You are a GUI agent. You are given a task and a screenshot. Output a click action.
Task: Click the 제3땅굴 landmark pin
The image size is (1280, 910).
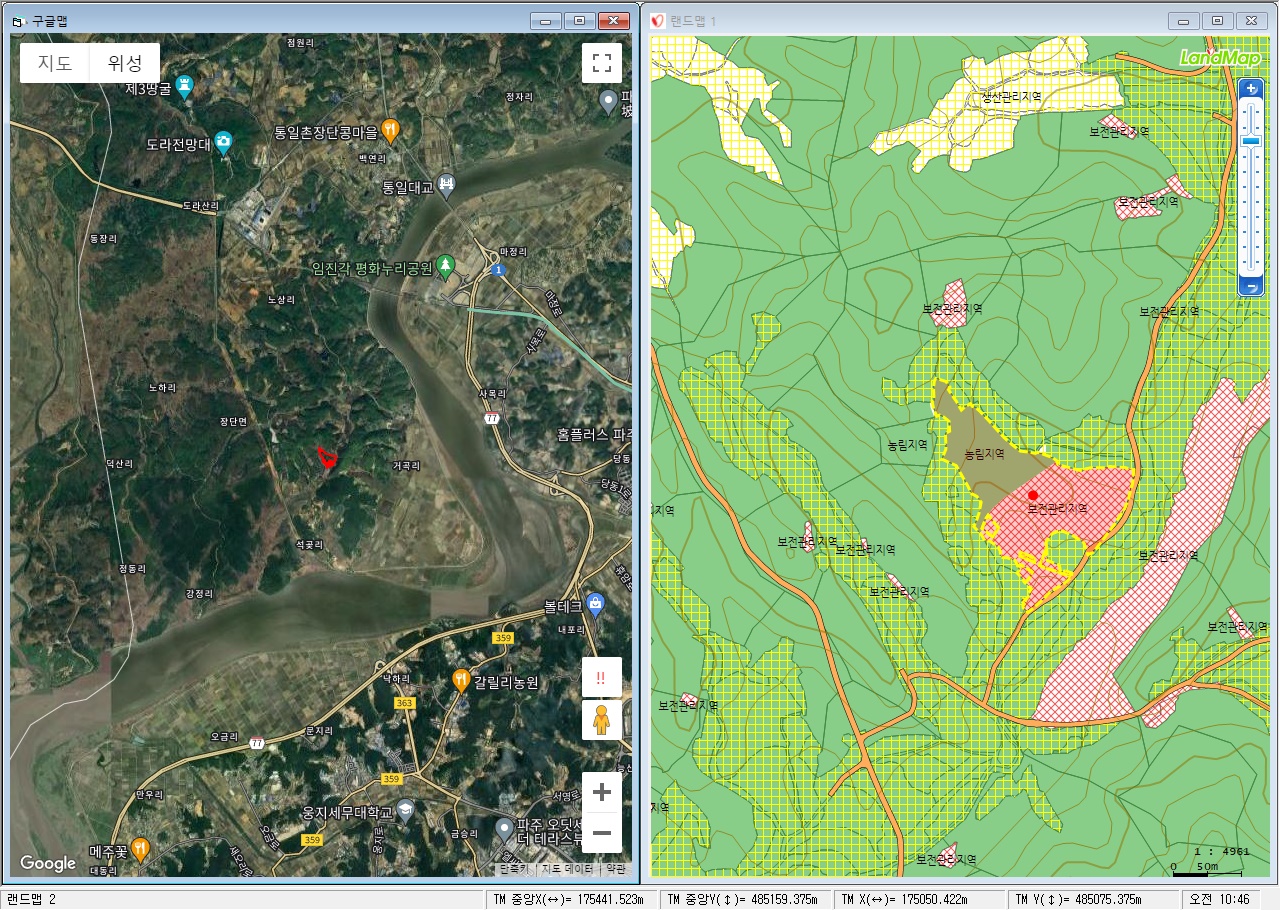click(x=184, y=87)
